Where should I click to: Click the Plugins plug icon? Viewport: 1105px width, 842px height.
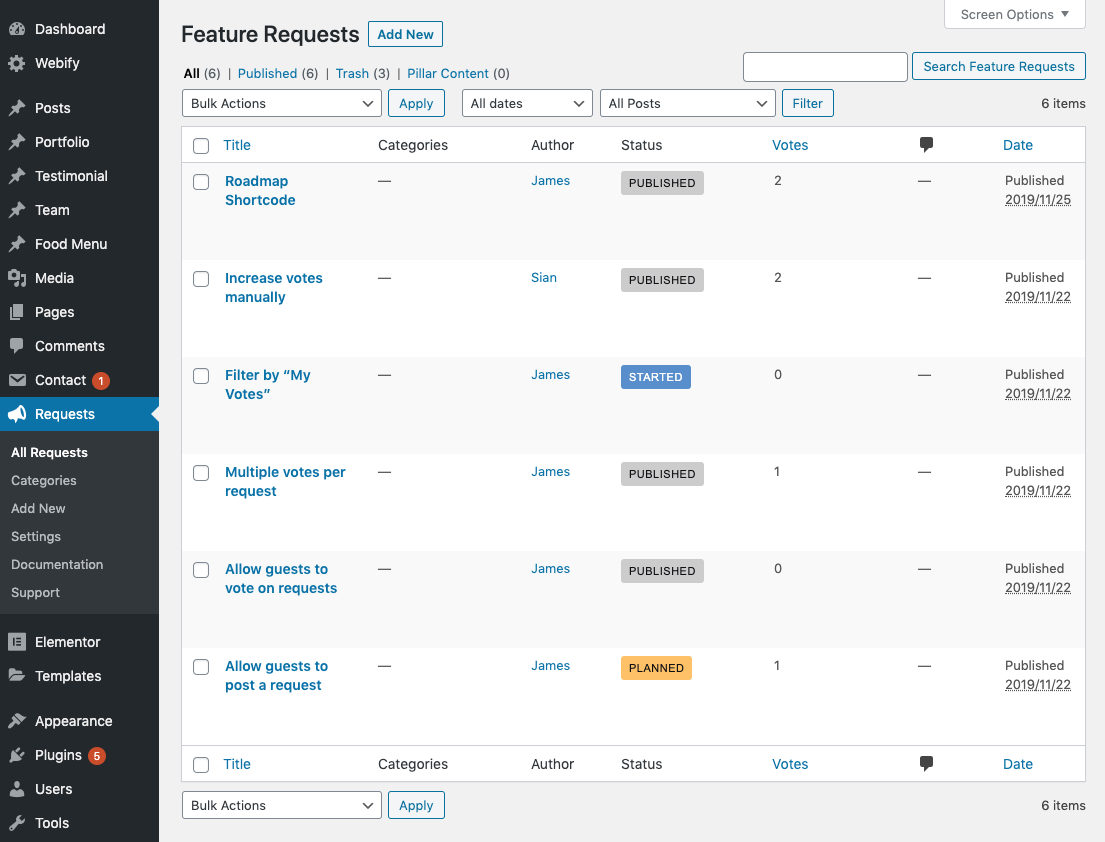click(17, 755)
